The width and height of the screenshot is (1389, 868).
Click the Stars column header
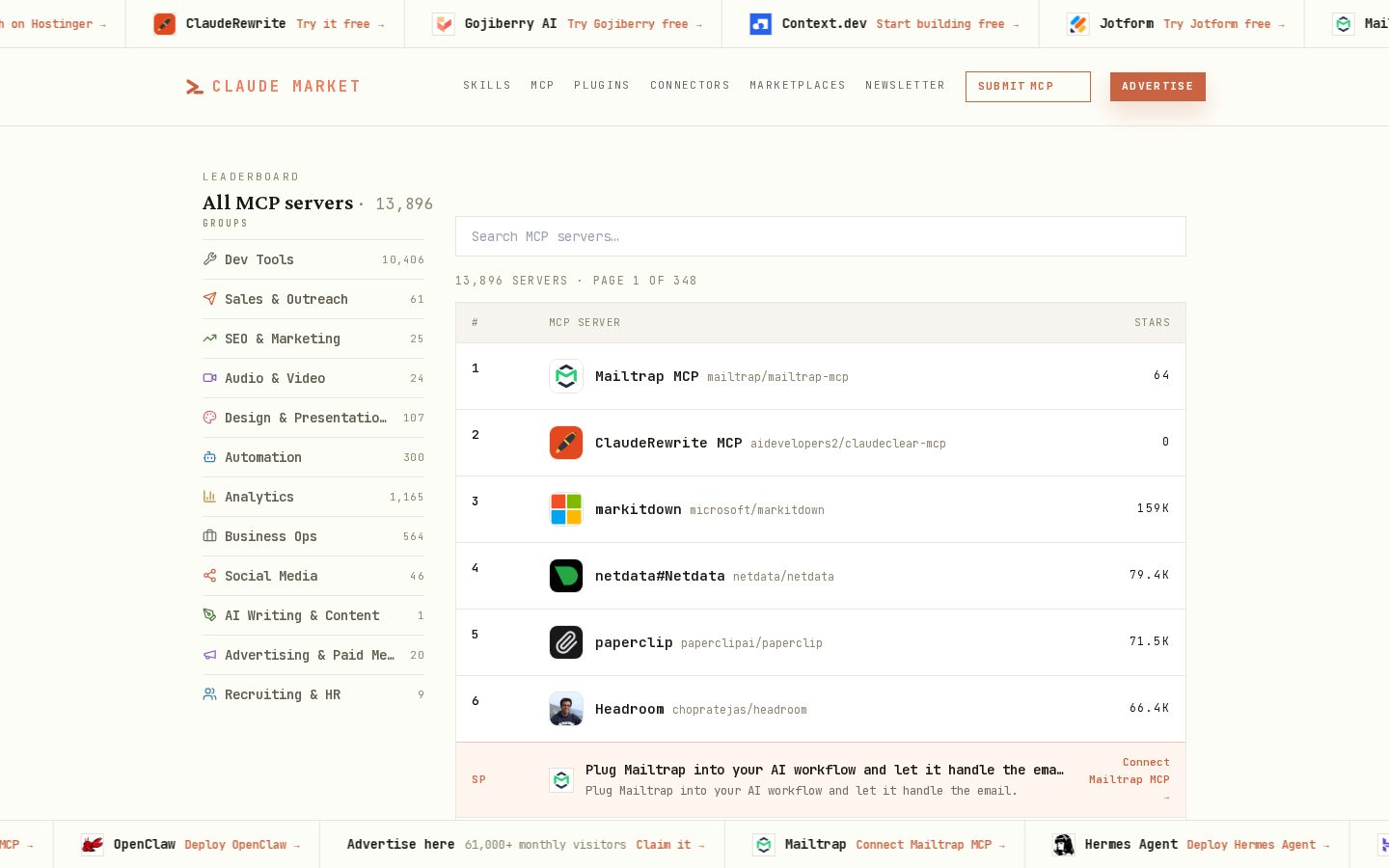pyautogui.click(x=1152, y=323)
